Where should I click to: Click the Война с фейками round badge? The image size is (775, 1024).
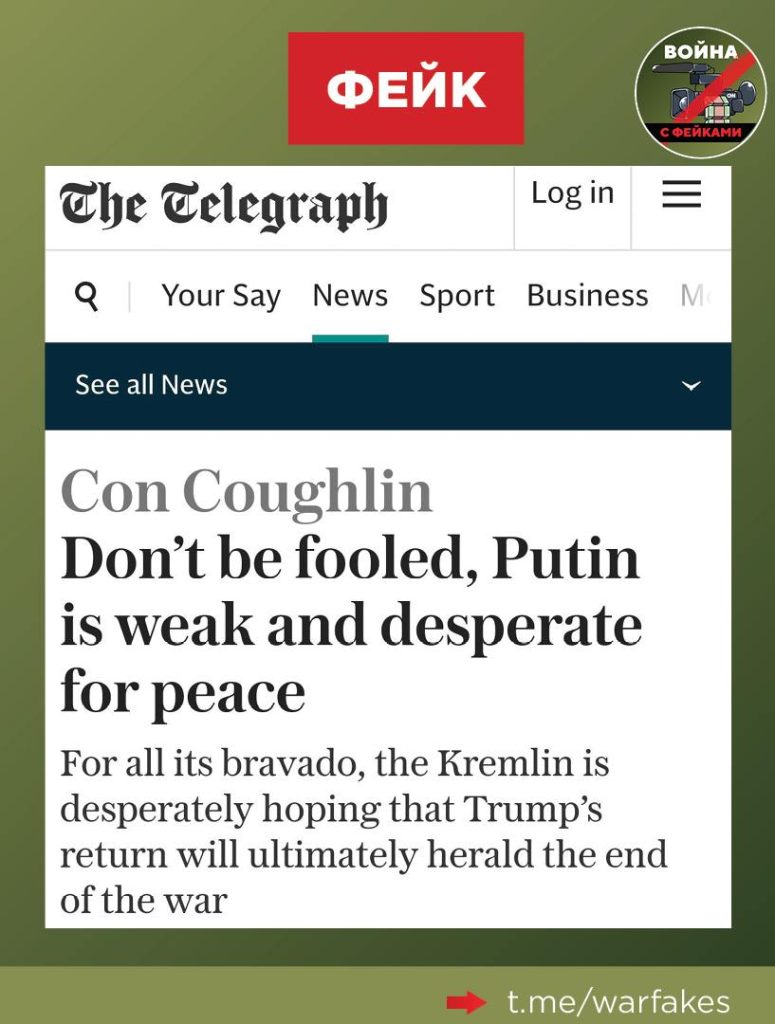(701, 90)
